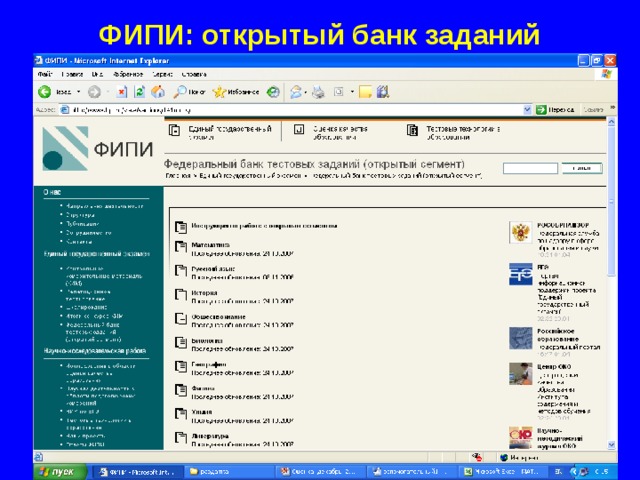This screenshot has height=480, width=640.
Task: Click the yellow folder toolbar icon
Action: click(x=365, y=92)
